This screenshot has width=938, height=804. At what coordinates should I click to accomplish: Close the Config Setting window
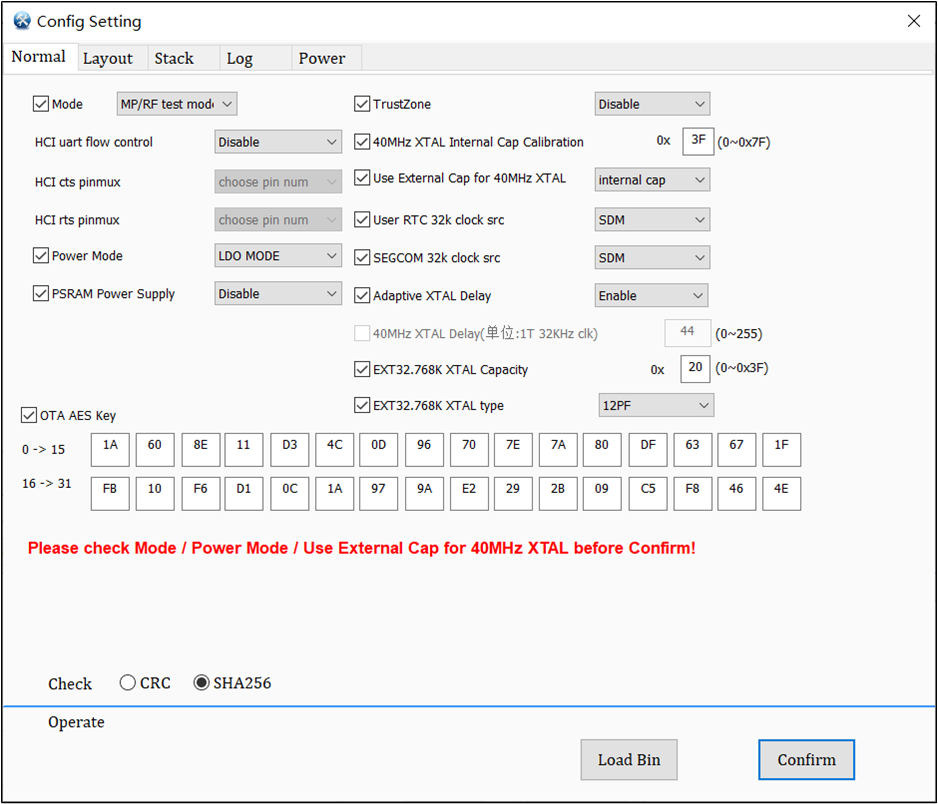pyautogui.click(x=913, y=21)
